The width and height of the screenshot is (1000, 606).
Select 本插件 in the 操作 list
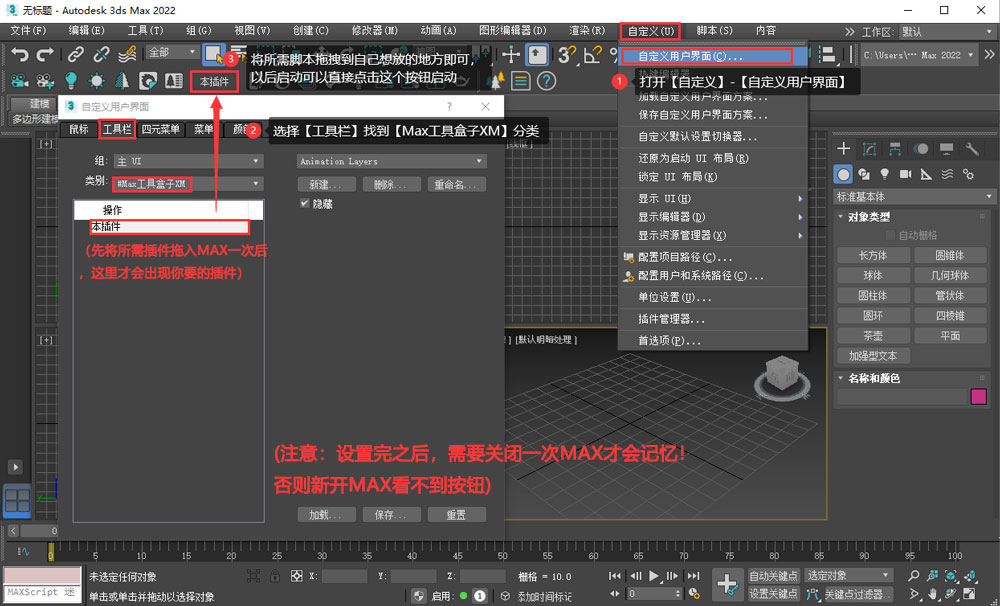169,226
